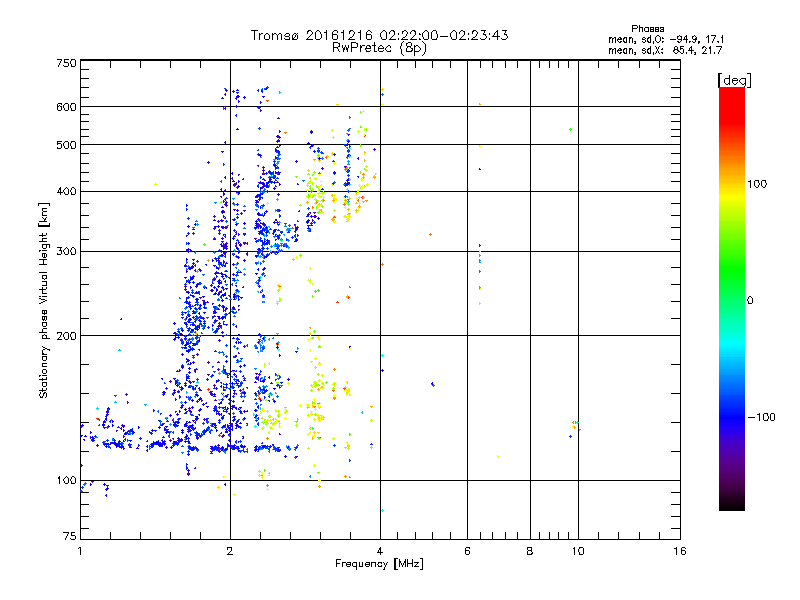800x600 pixels.
Task: Click the lone orange point near 5 MHz, 325 km
Action: click(x=431, y=235)
